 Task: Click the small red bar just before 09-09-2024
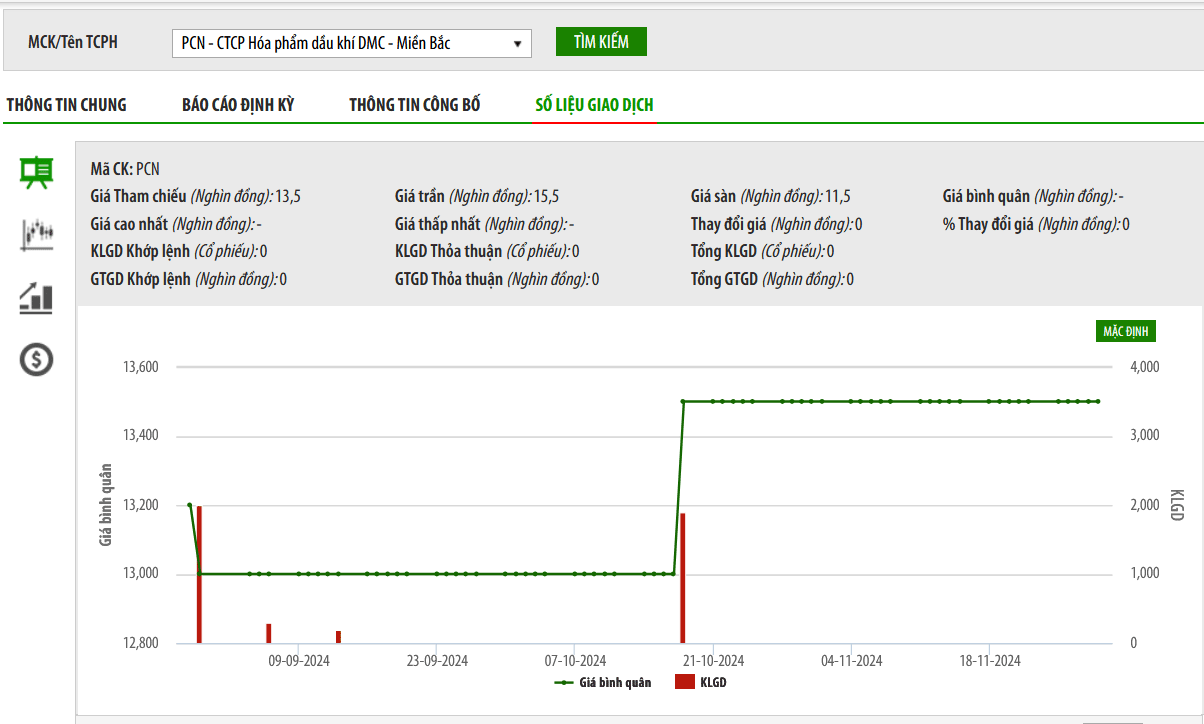pyautogui.click(x=268, y=633)
